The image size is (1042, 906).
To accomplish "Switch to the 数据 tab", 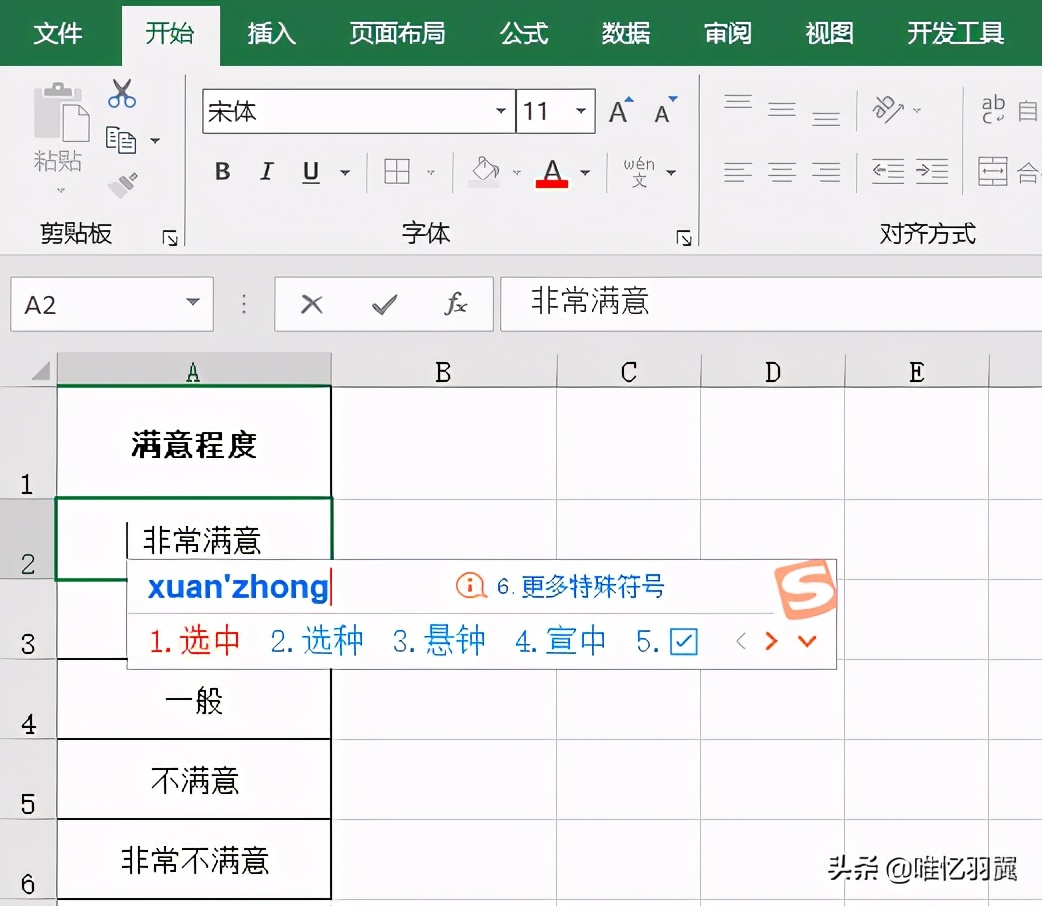I will (626, 33).
